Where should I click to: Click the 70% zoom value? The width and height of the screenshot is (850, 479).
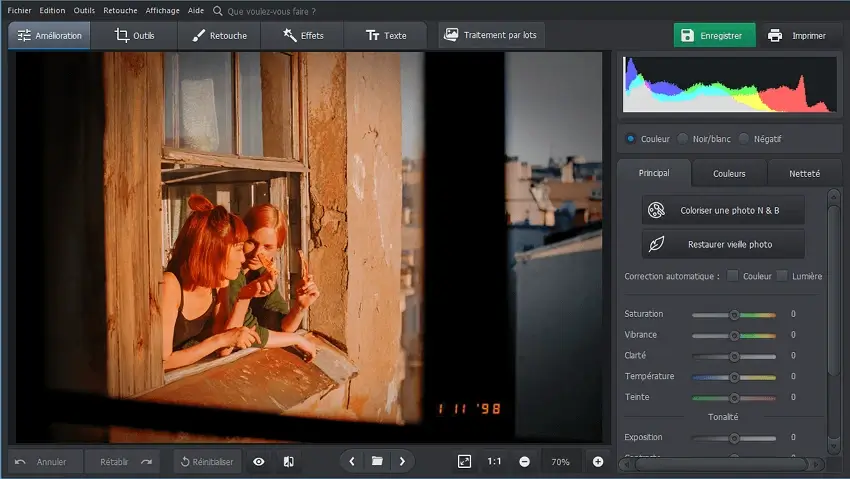click(561, 462)
